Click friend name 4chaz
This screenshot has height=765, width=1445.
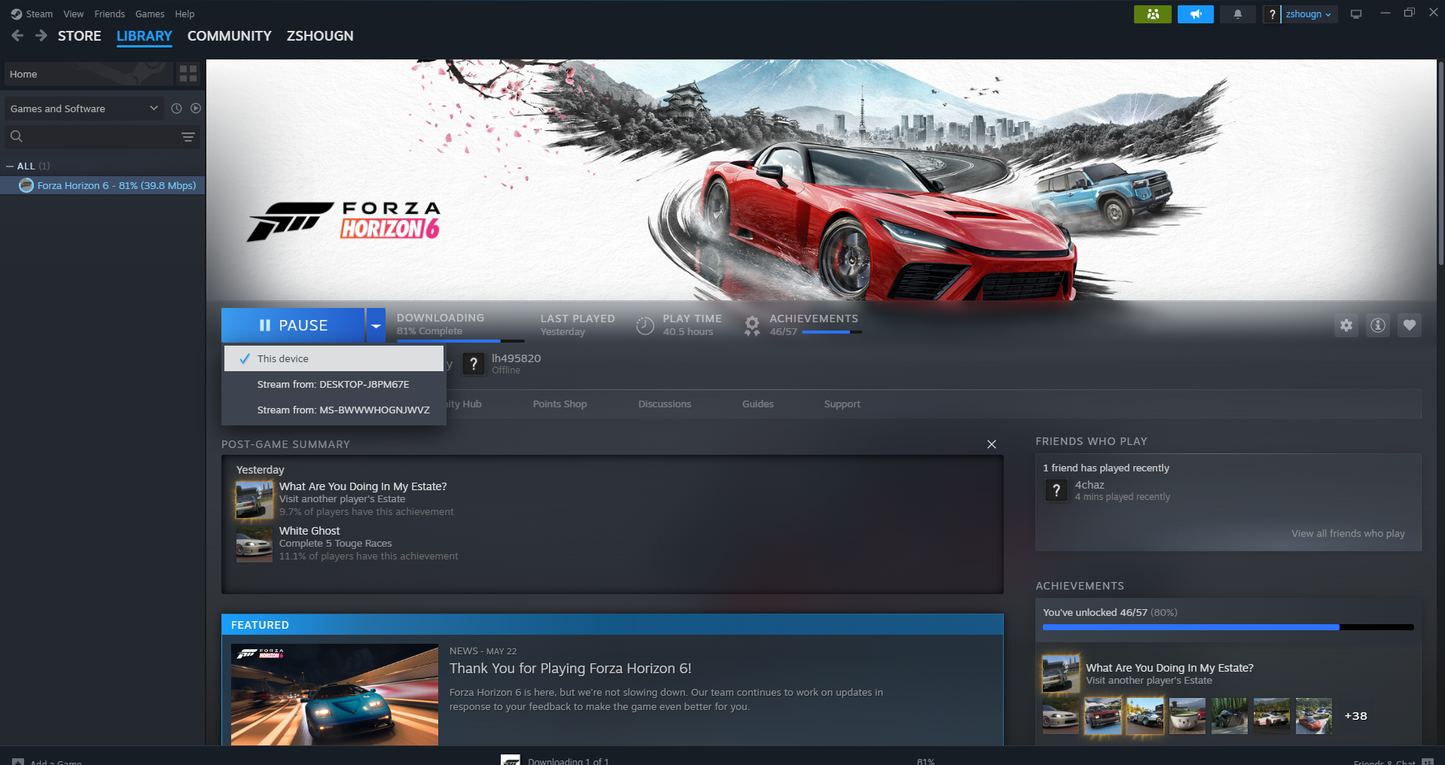[x=1089, y=485]
